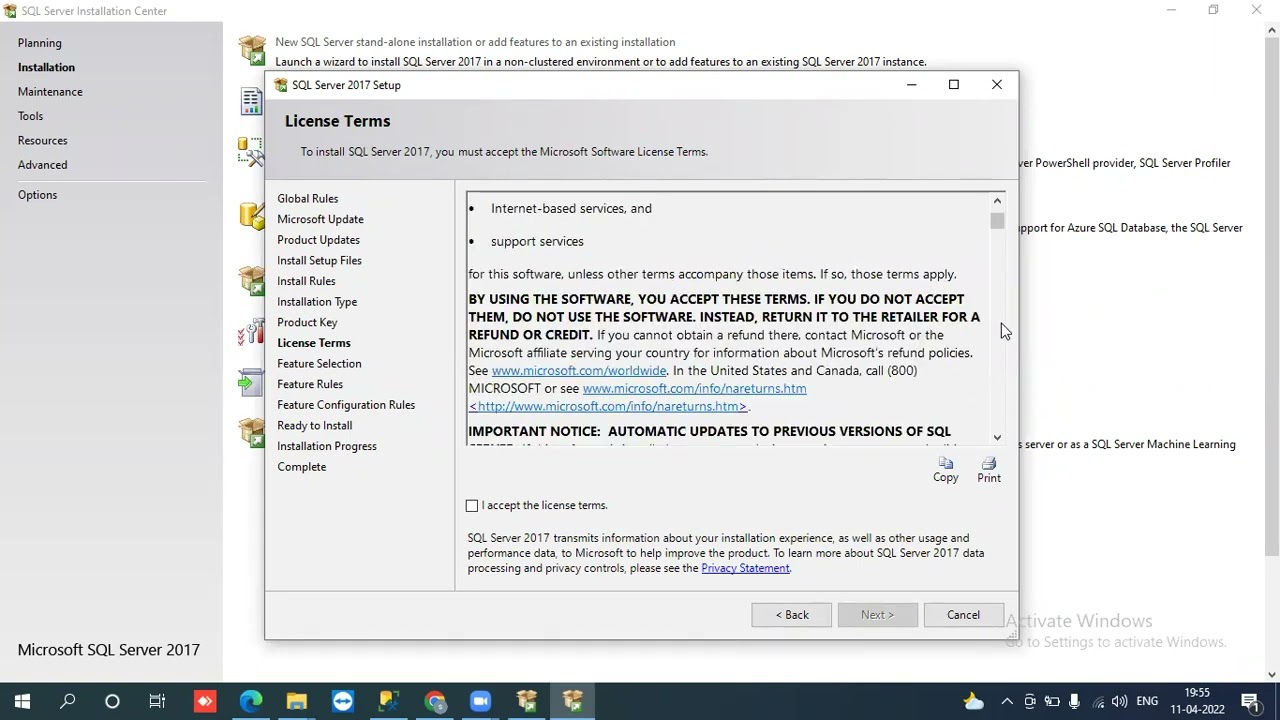Select Advanced in Installation Center sidebar
The image size is (1280, 720).
42,165
